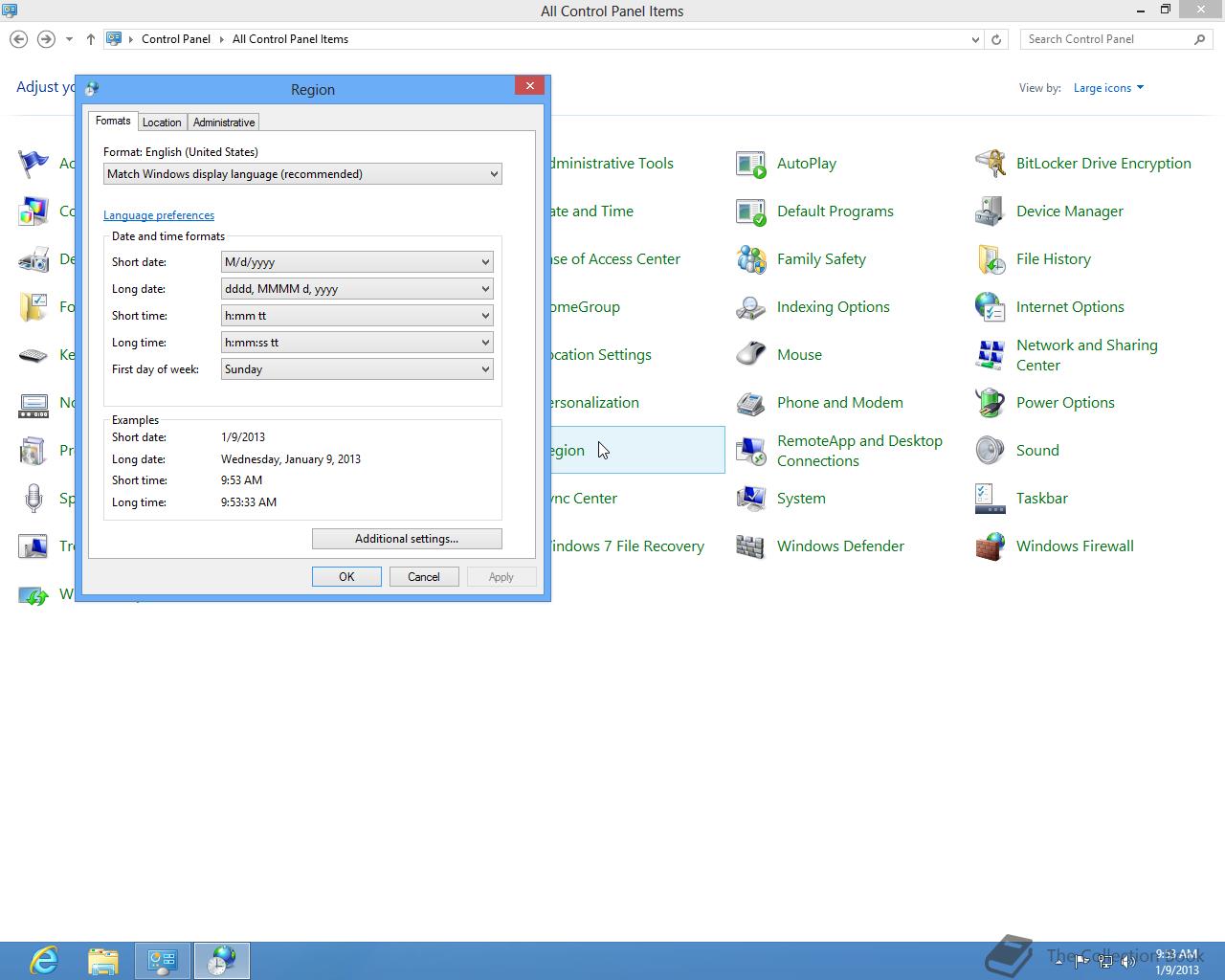The height and width of the screenshot is (980, 1225).
Task: Open Windows Defender icon
Action: [751, 546]
